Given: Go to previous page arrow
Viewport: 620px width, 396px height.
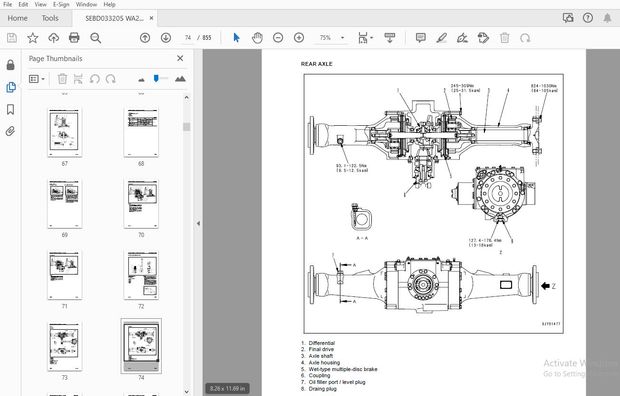Looking at the screenshot, I should point(145,38).
